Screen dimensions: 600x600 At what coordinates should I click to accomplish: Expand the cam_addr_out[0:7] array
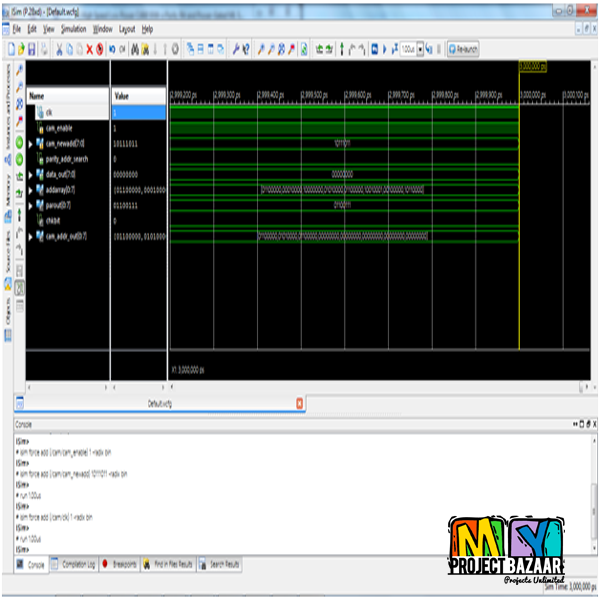[x=31, y=235]
